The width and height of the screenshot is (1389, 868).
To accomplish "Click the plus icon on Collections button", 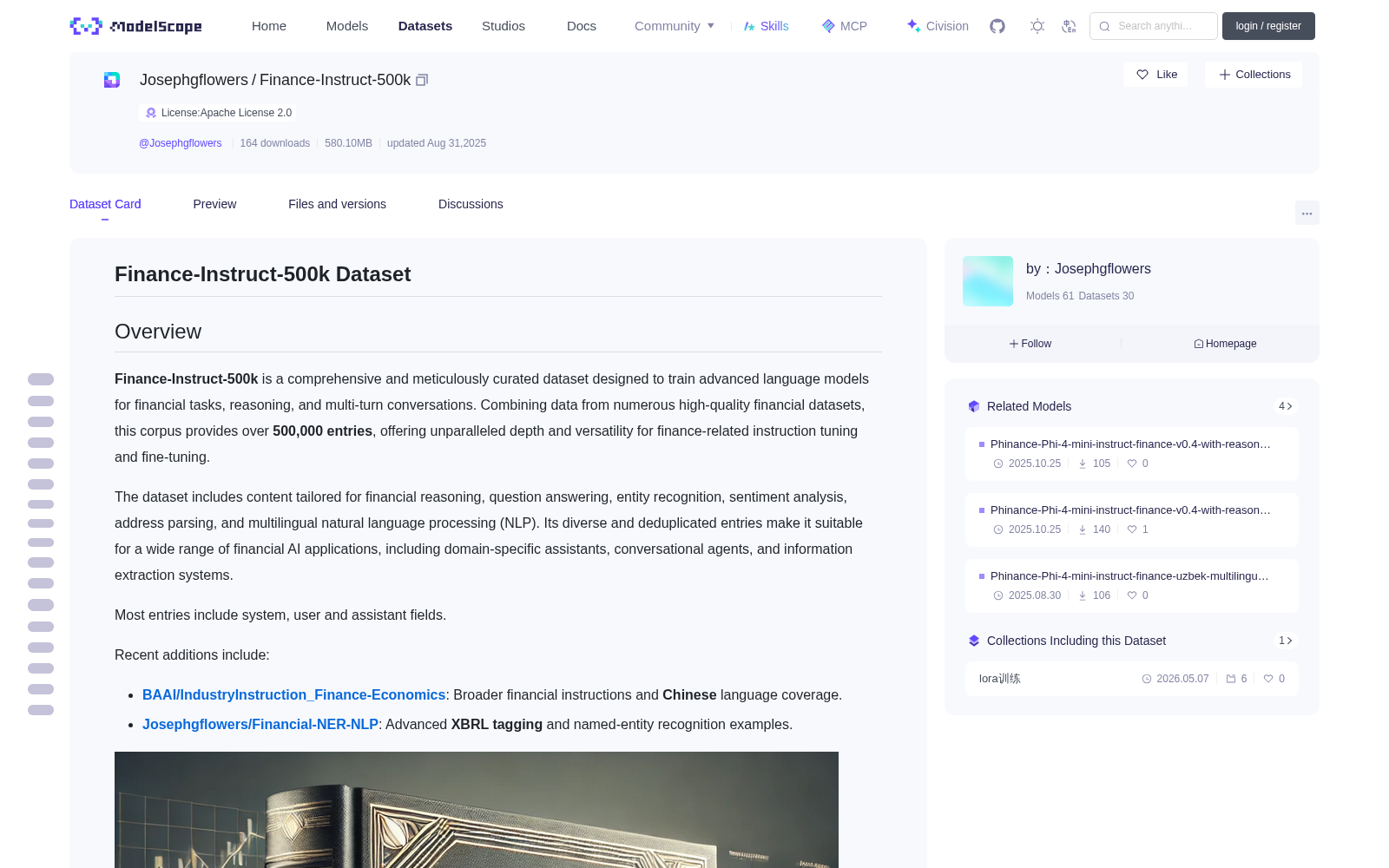I will click(1225, 75).
